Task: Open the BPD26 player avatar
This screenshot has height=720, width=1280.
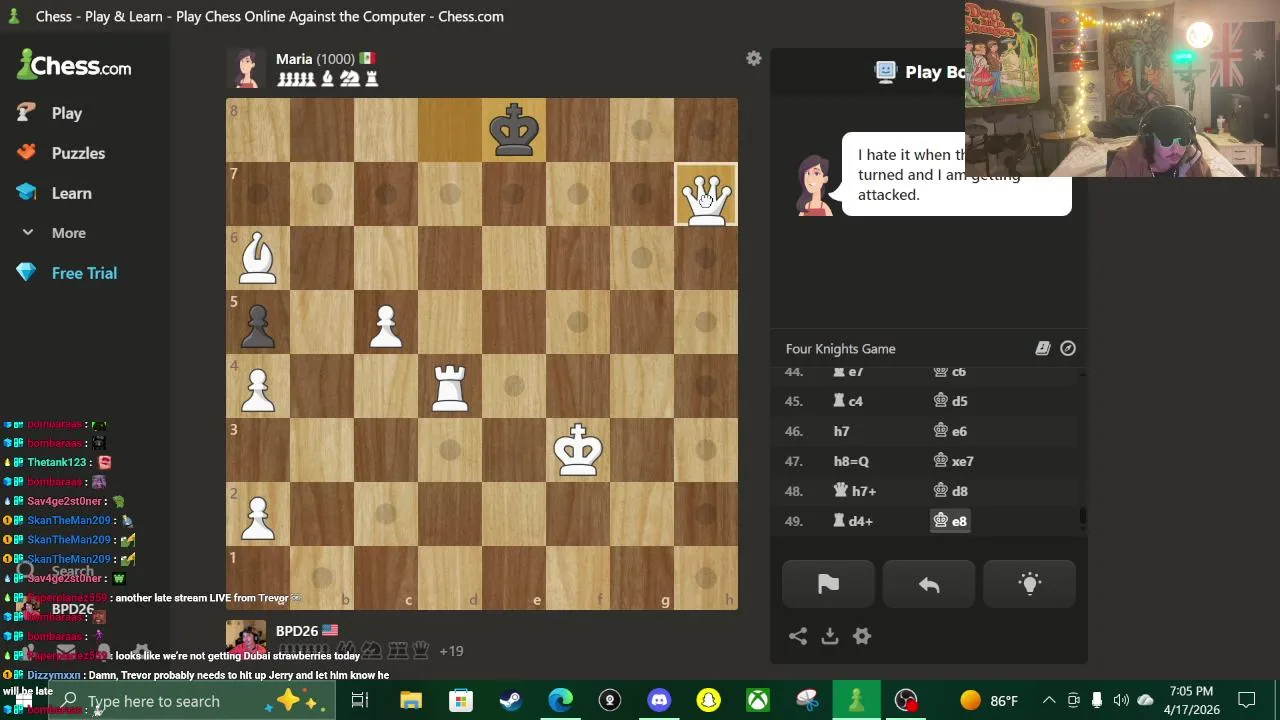Action: click(x=246, y=638)
